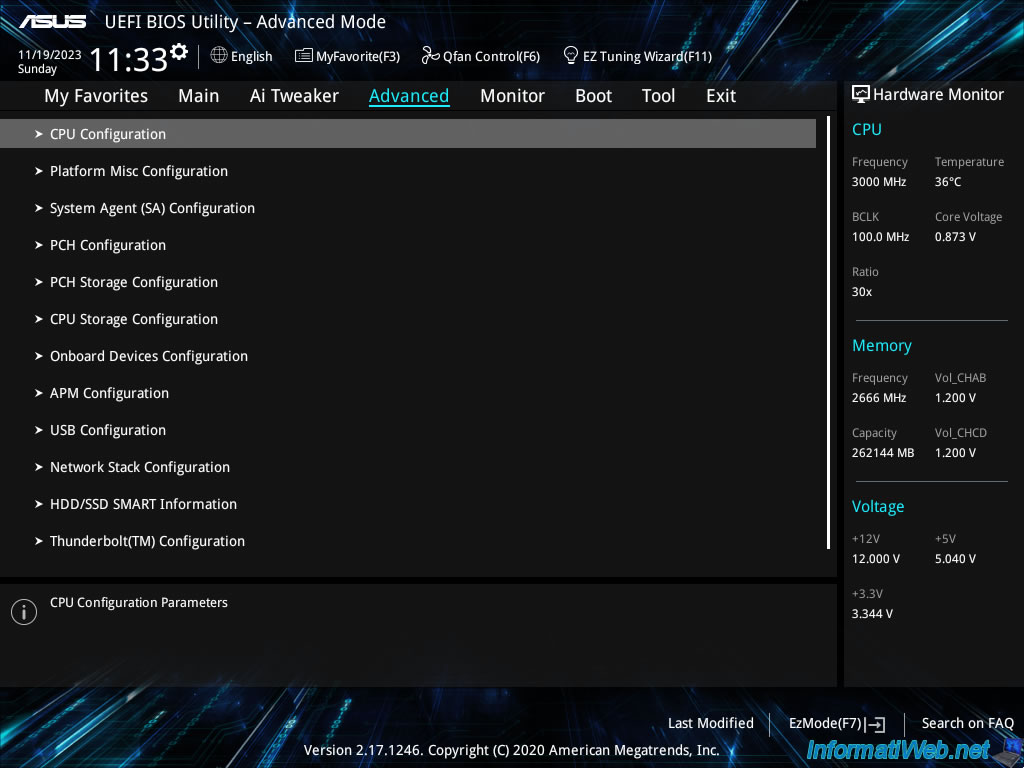The height and width of the screenshot is (768, 1024).
Task: Open Network Stack Configuration
Action: coord(139,467)
